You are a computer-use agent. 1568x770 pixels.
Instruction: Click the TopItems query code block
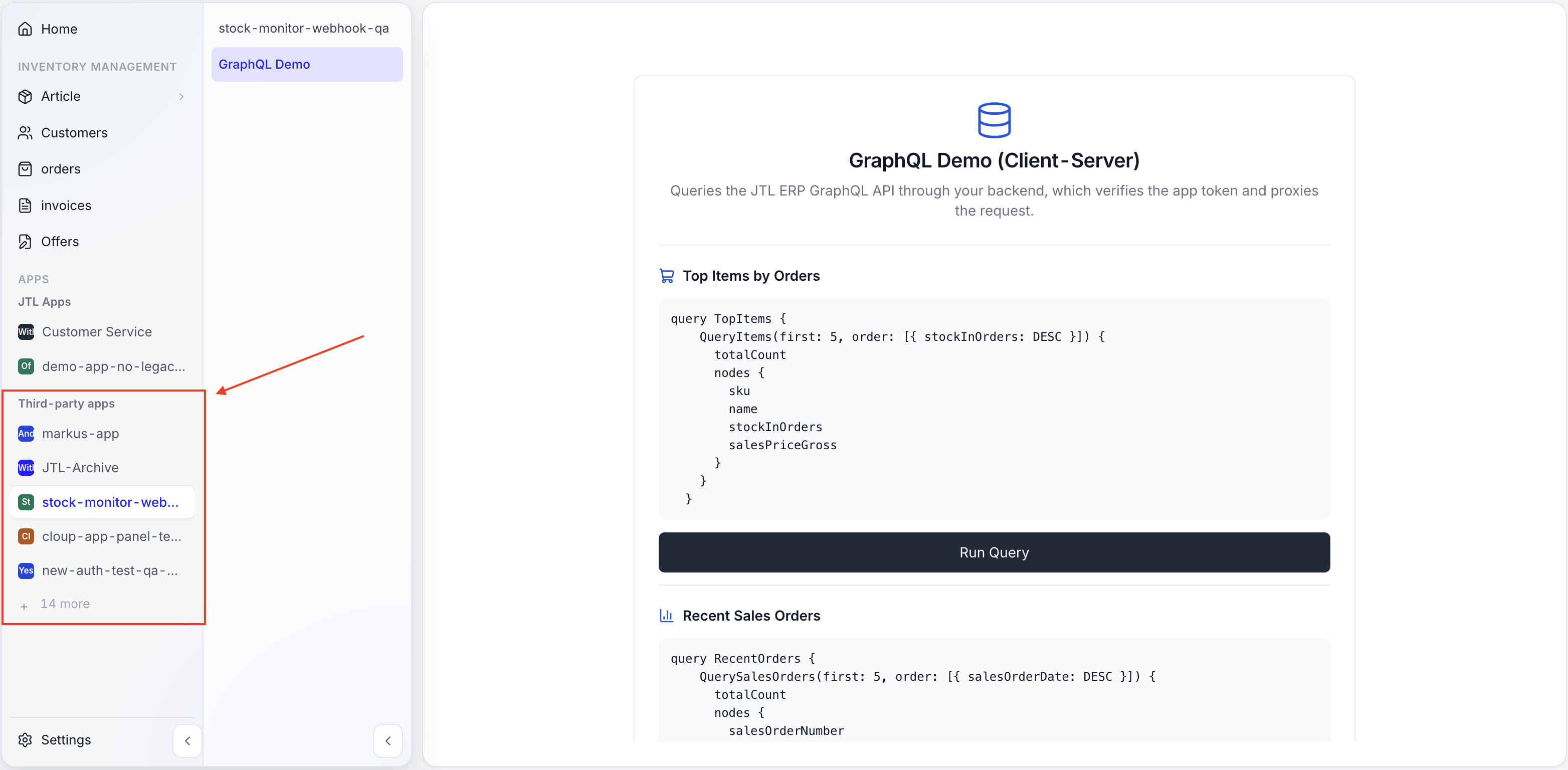point(994,409)
